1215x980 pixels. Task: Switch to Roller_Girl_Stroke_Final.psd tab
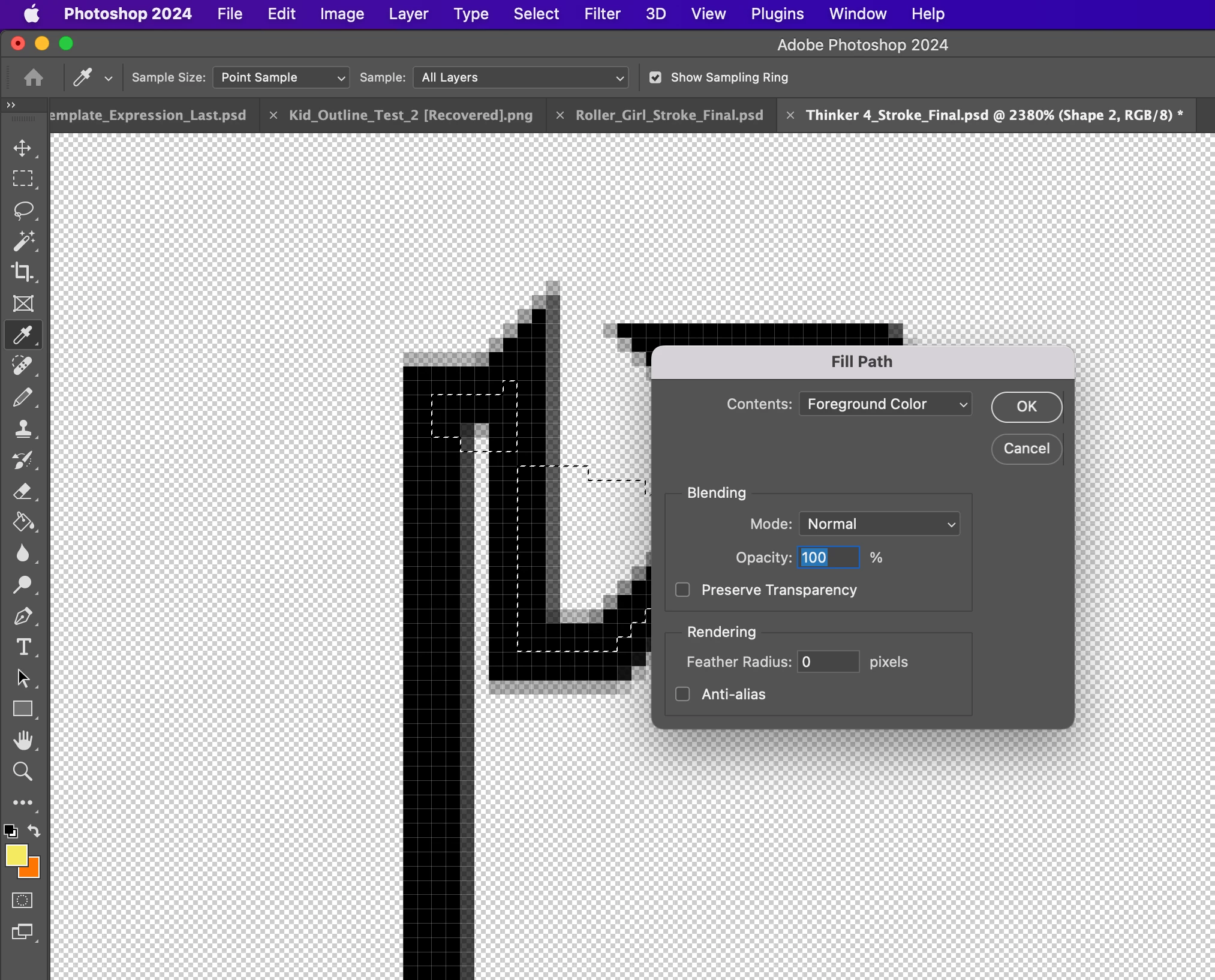(669, 115)
